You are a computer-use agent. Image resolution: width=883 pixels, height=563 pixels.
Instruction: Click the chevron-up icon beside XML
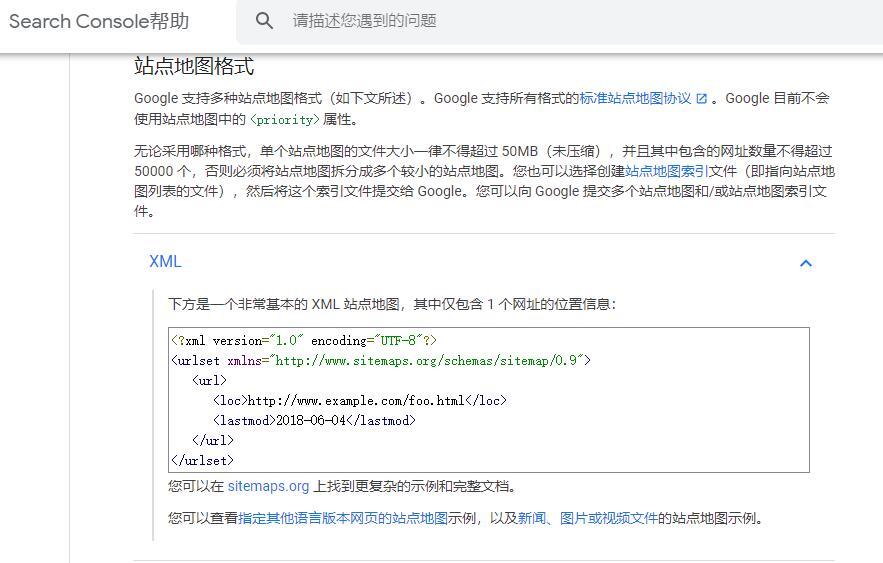(x=806, y=263)
